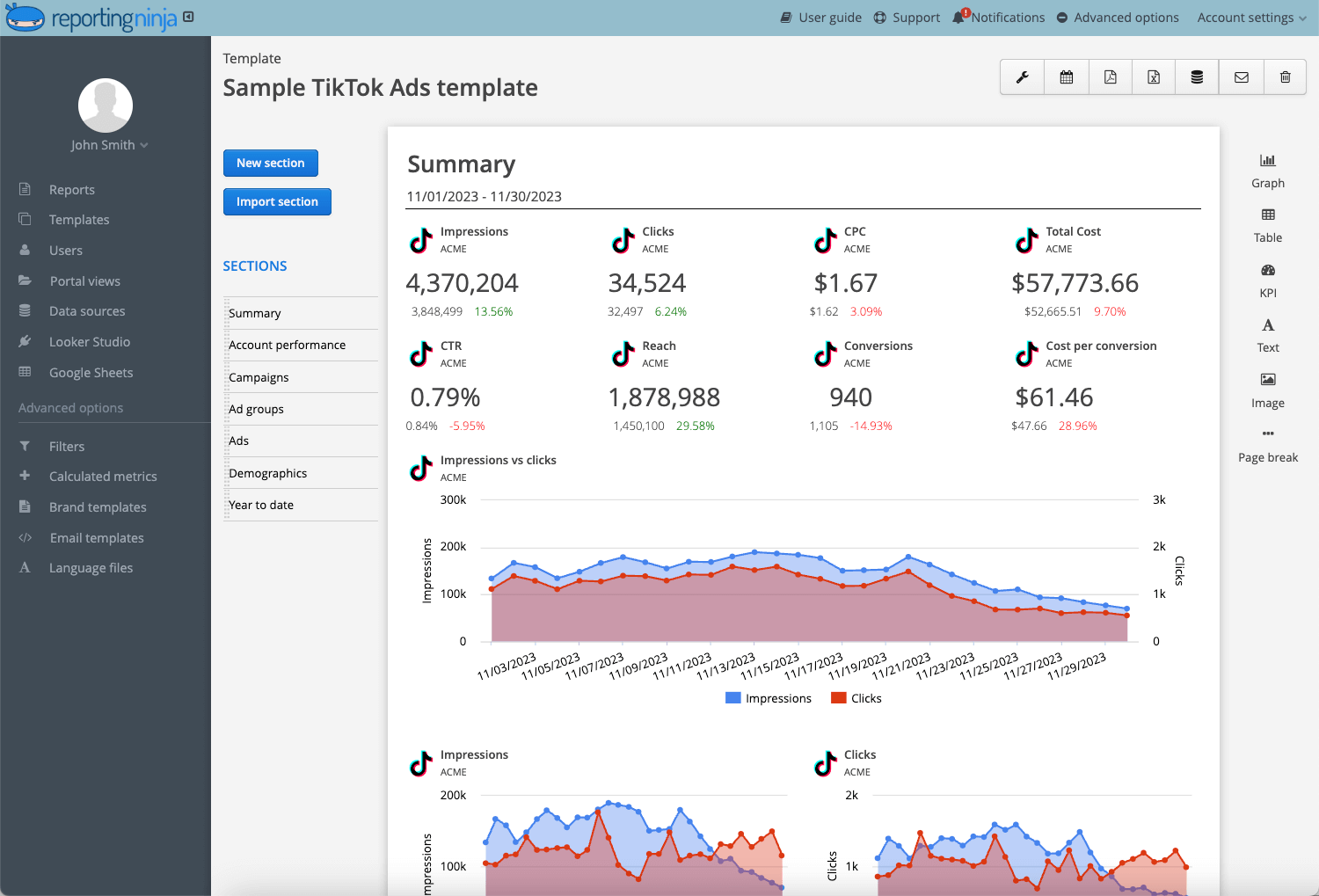The image size is (1319, 896).
Task: Open the Year to date section
Action: point(261,505)
